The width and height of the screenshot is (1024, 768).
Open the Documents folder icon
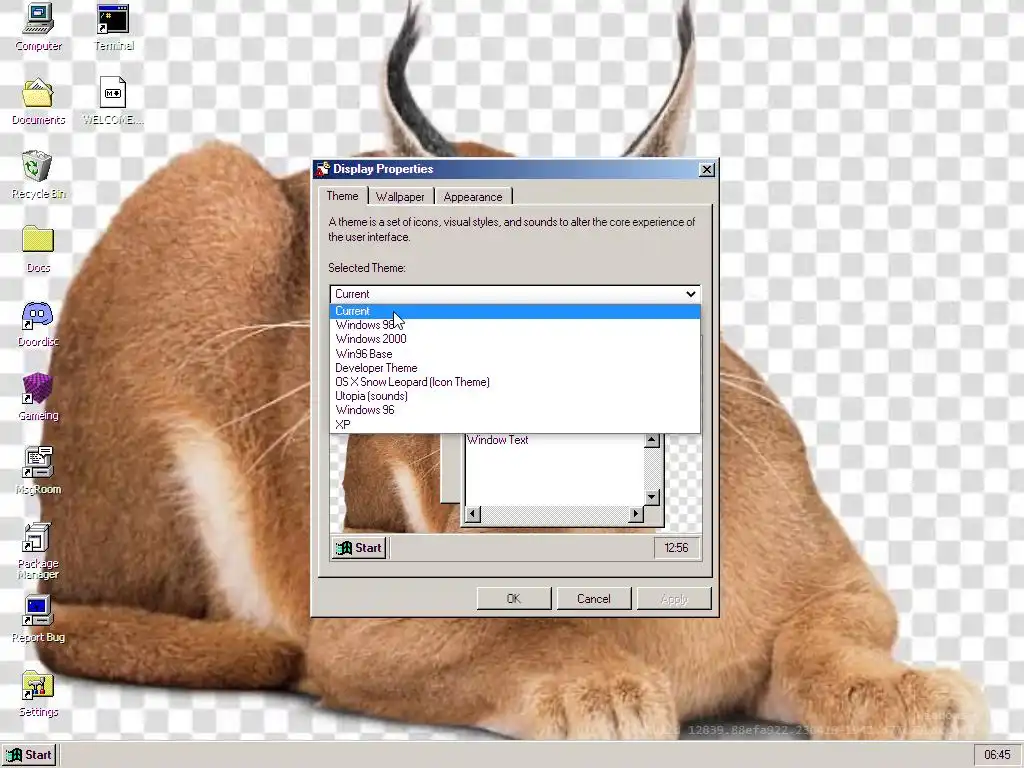[38, 101]
